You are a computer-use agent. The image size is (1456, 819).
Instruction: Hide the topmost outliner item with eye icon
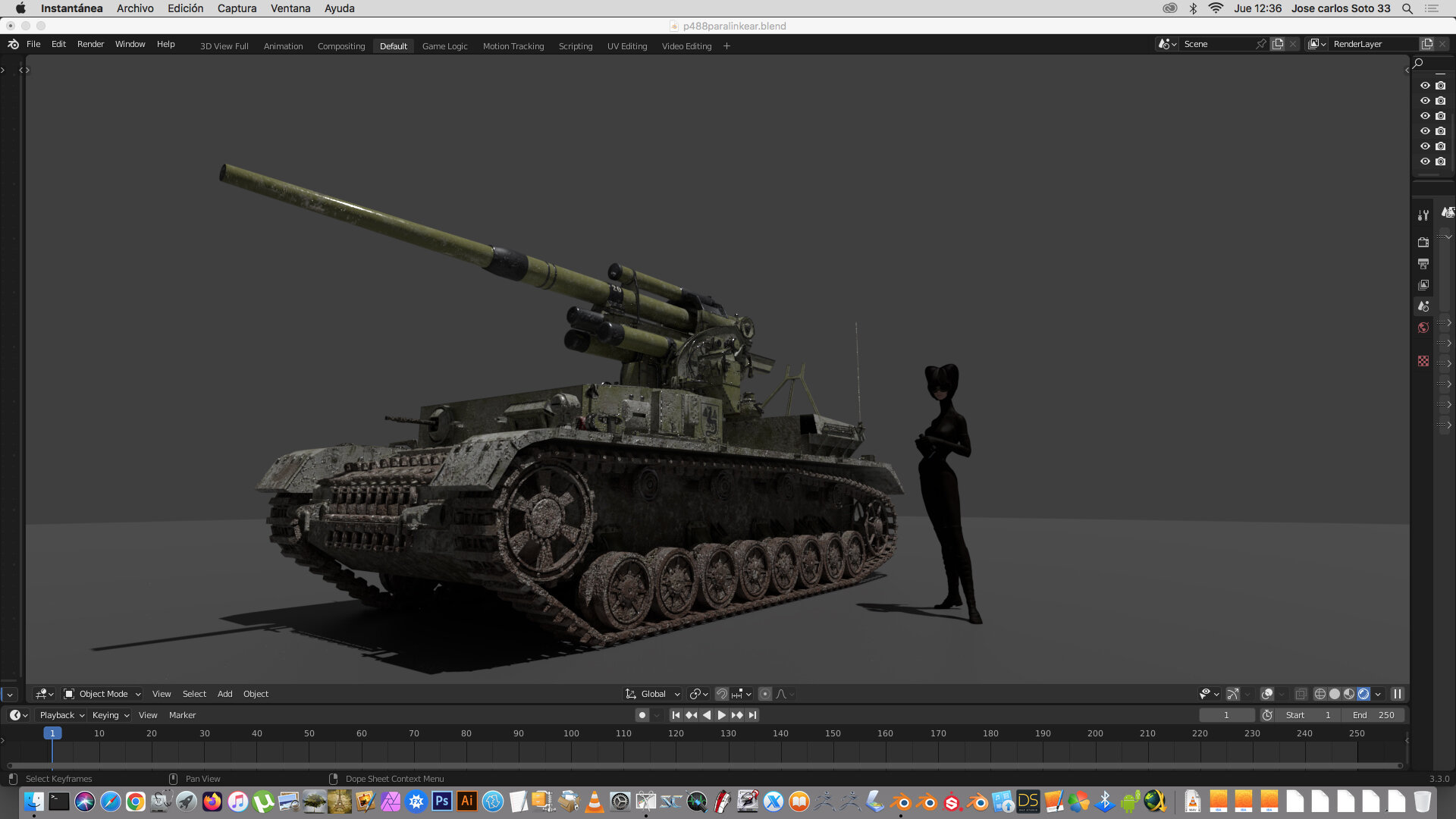coord(1425,86)
